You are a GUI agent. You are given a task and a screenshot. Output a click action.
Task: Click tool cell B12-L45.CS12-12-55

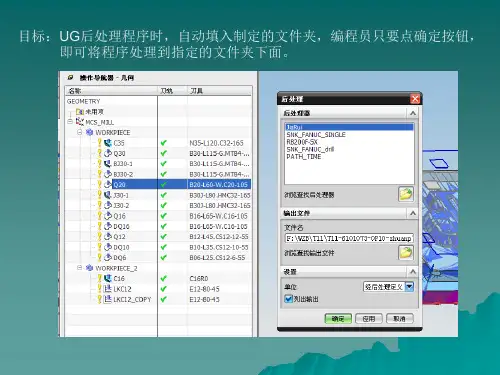coord(219,237)
